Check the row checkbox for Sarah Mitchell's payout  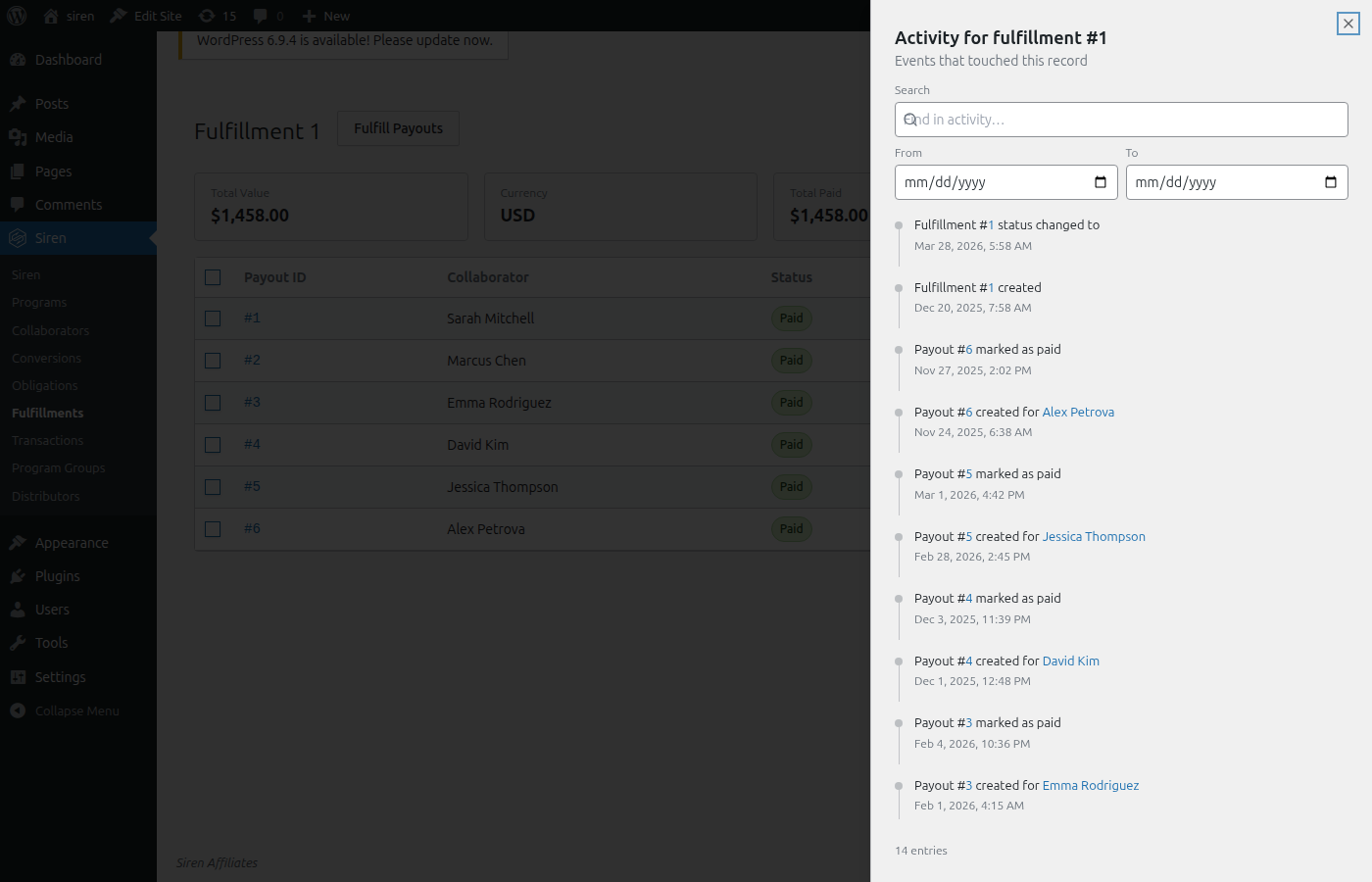coord(213,318)
